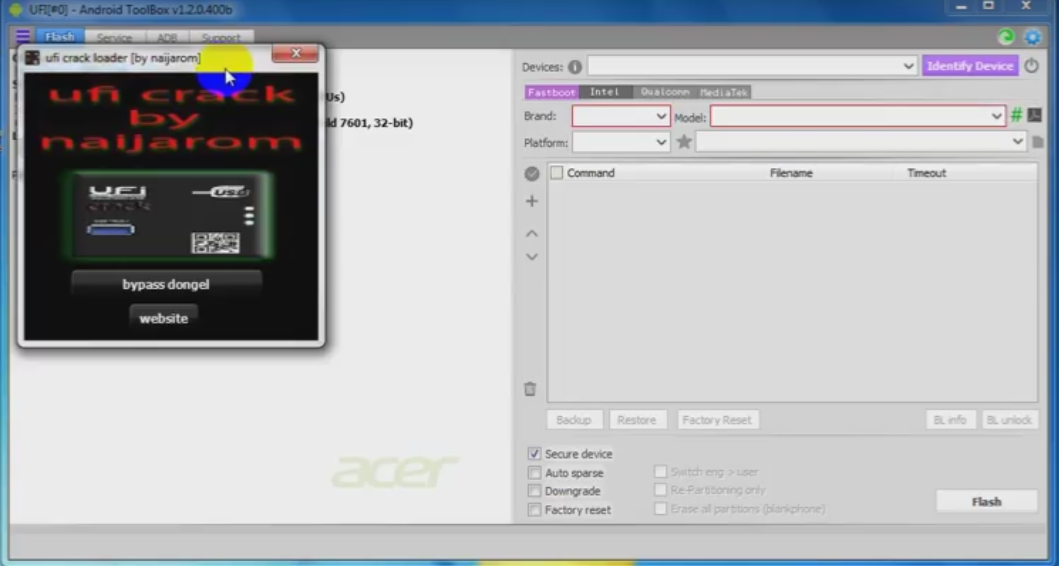Click the Timeout column header

926,173
